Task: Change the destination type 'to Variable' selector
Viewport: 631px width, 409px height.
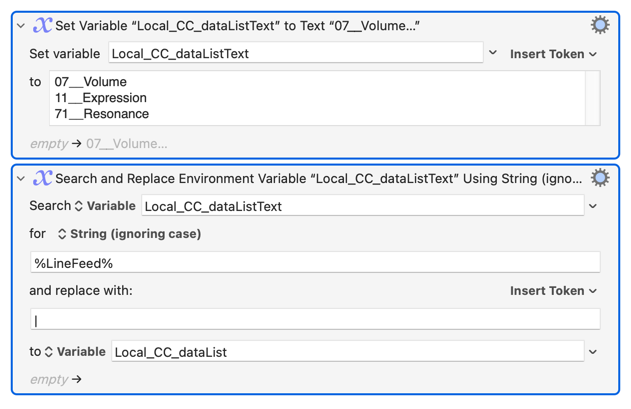Action: tap(75, 352)
